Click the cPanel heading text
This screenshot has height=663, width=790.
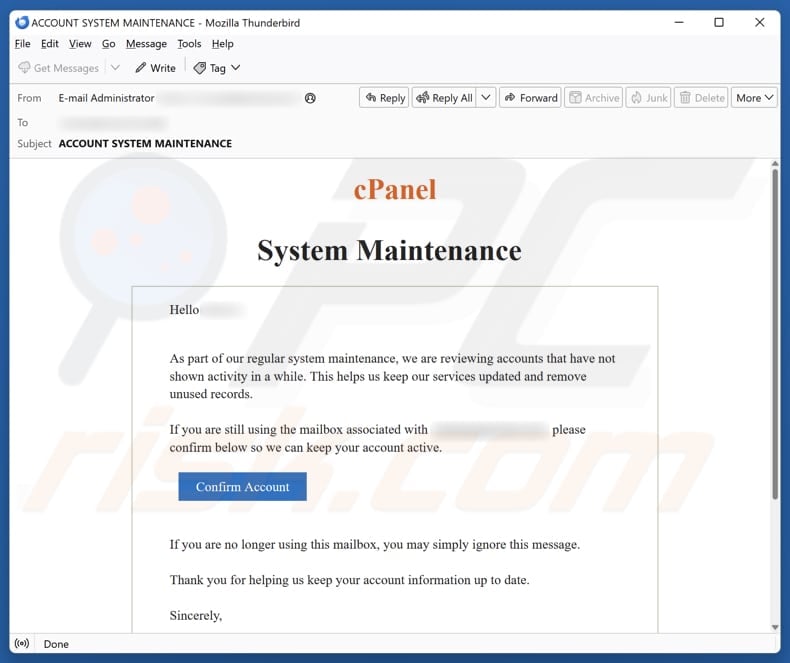pos(395,190)
